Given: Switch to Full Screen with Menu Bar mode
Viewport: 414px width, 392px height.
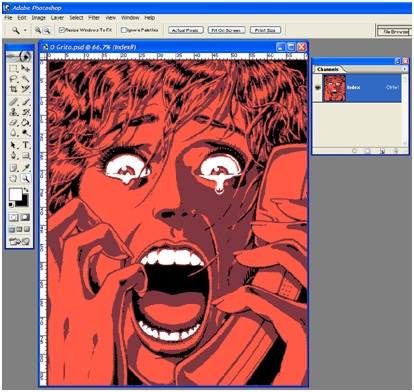Looking at the screenshot, I should pyautogui.click(x=19, y=230).
